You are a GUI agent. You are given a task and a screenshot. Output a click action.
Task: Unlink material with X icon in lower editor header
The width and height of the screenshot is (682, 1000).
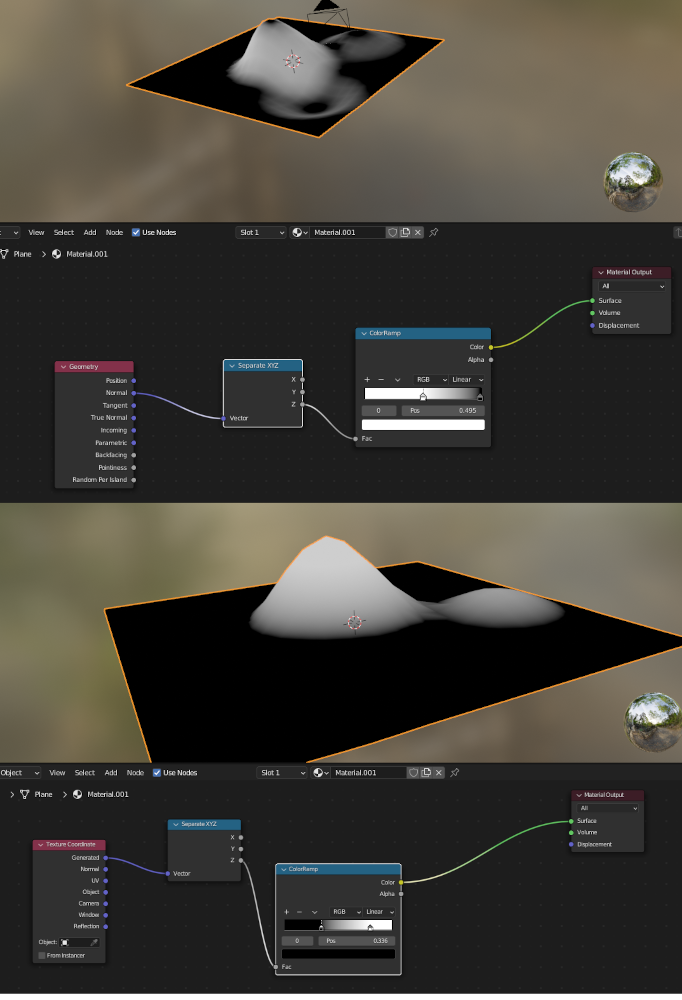coord(439,772)
